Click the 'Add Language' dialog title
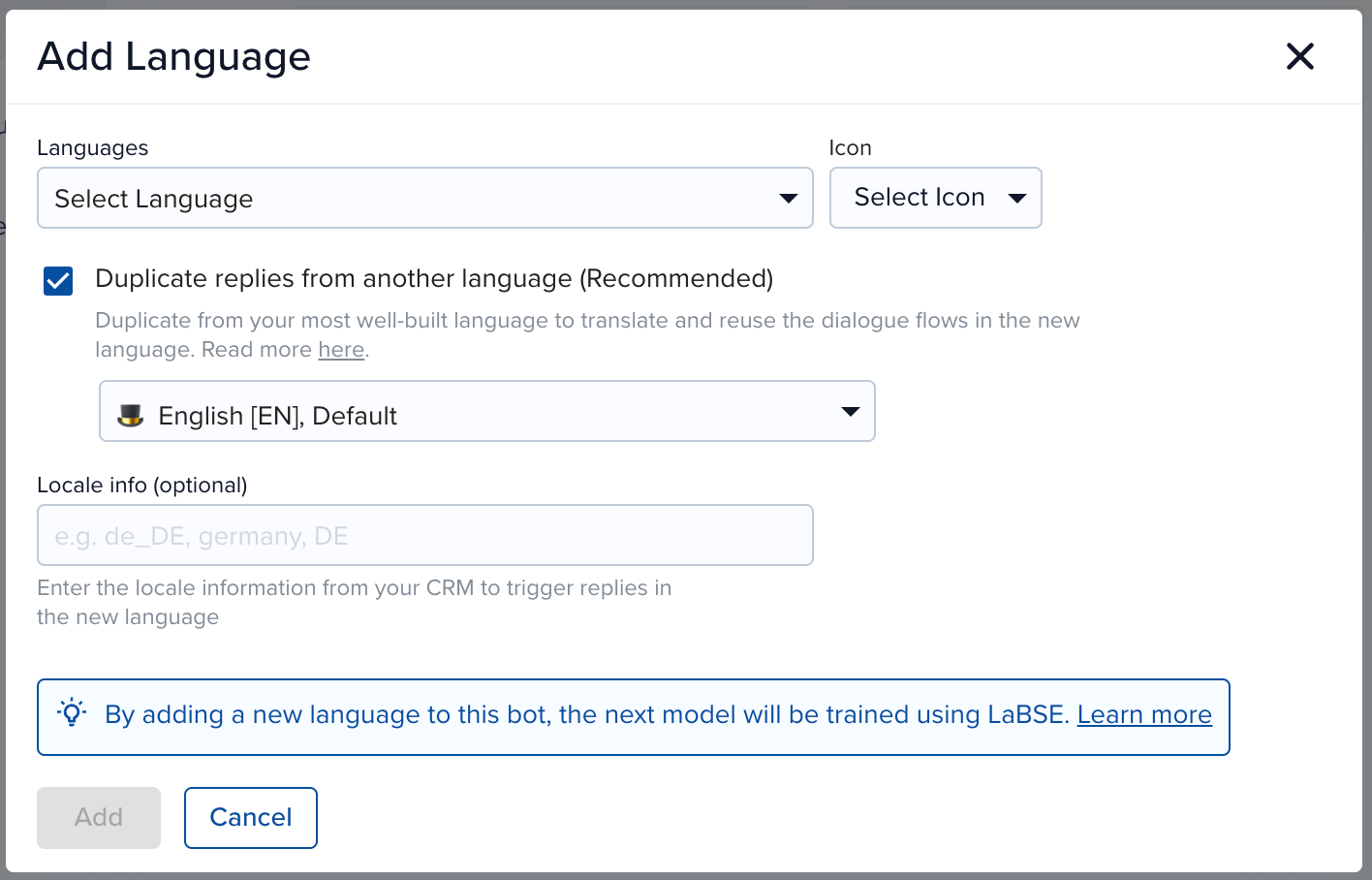 click(x=174, y=57)
